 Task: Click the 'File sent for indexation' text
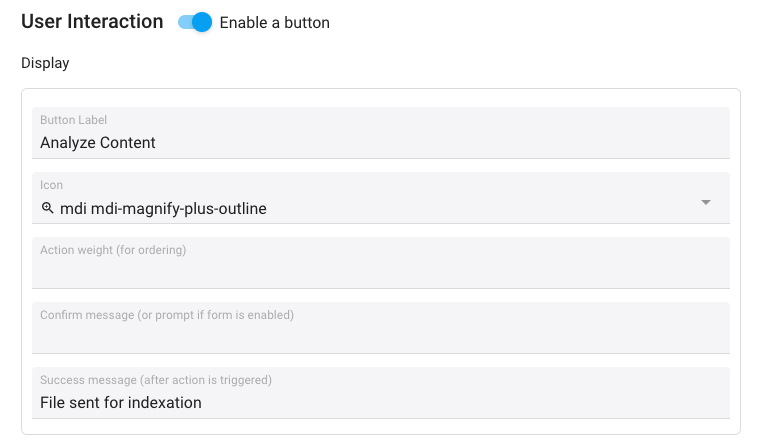tap(121, 403)
